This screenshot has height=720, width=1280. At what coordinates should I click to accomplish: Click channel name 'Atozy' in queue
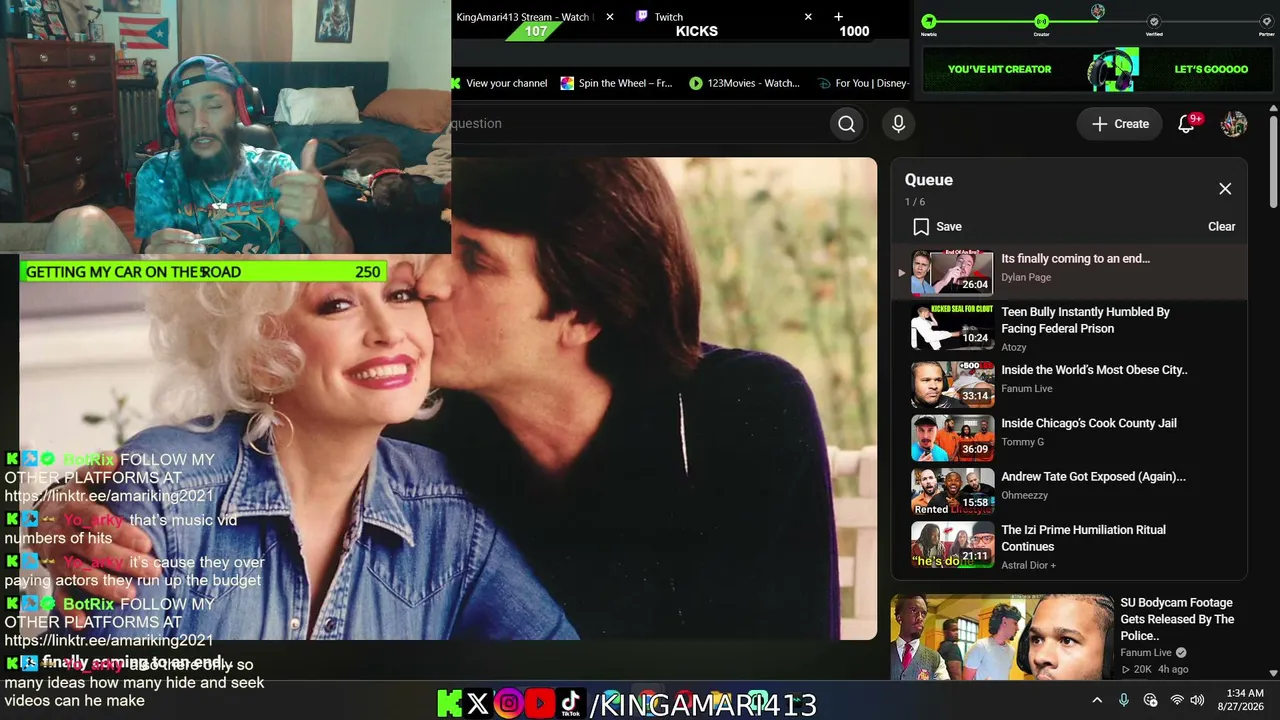point(1014,348)
